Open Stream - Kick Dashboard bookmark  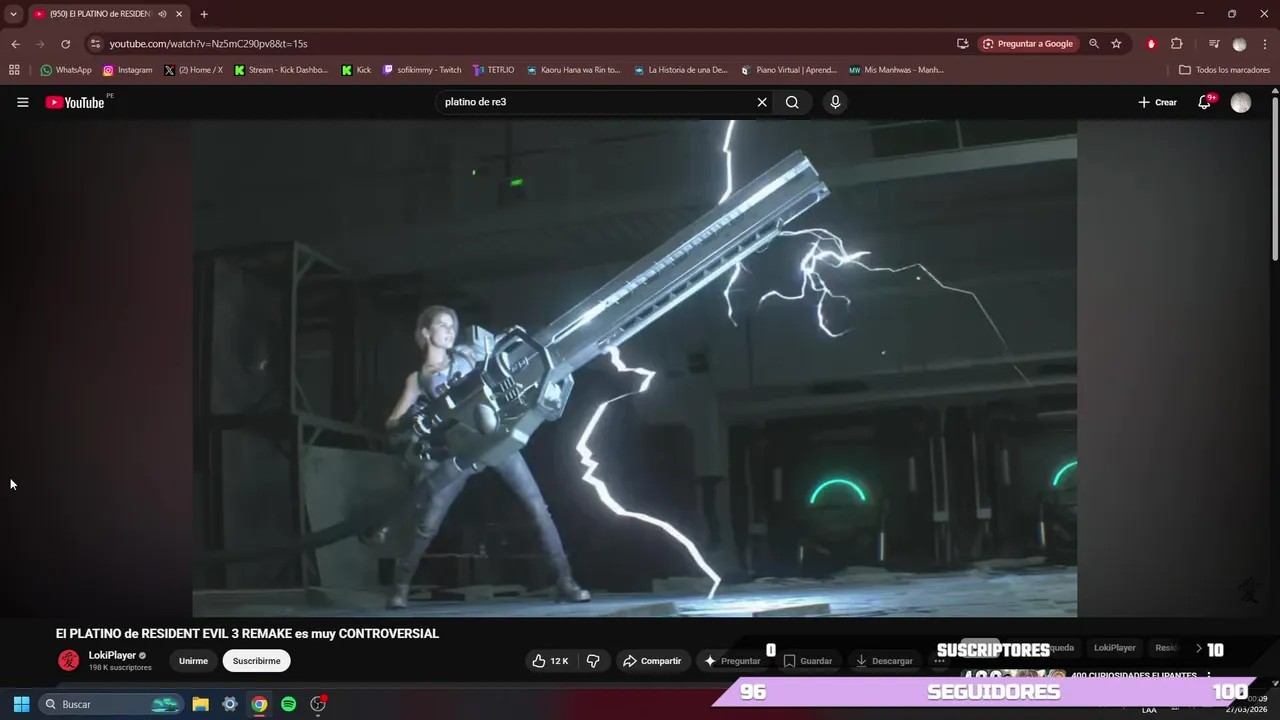click(x=281, y=70)
